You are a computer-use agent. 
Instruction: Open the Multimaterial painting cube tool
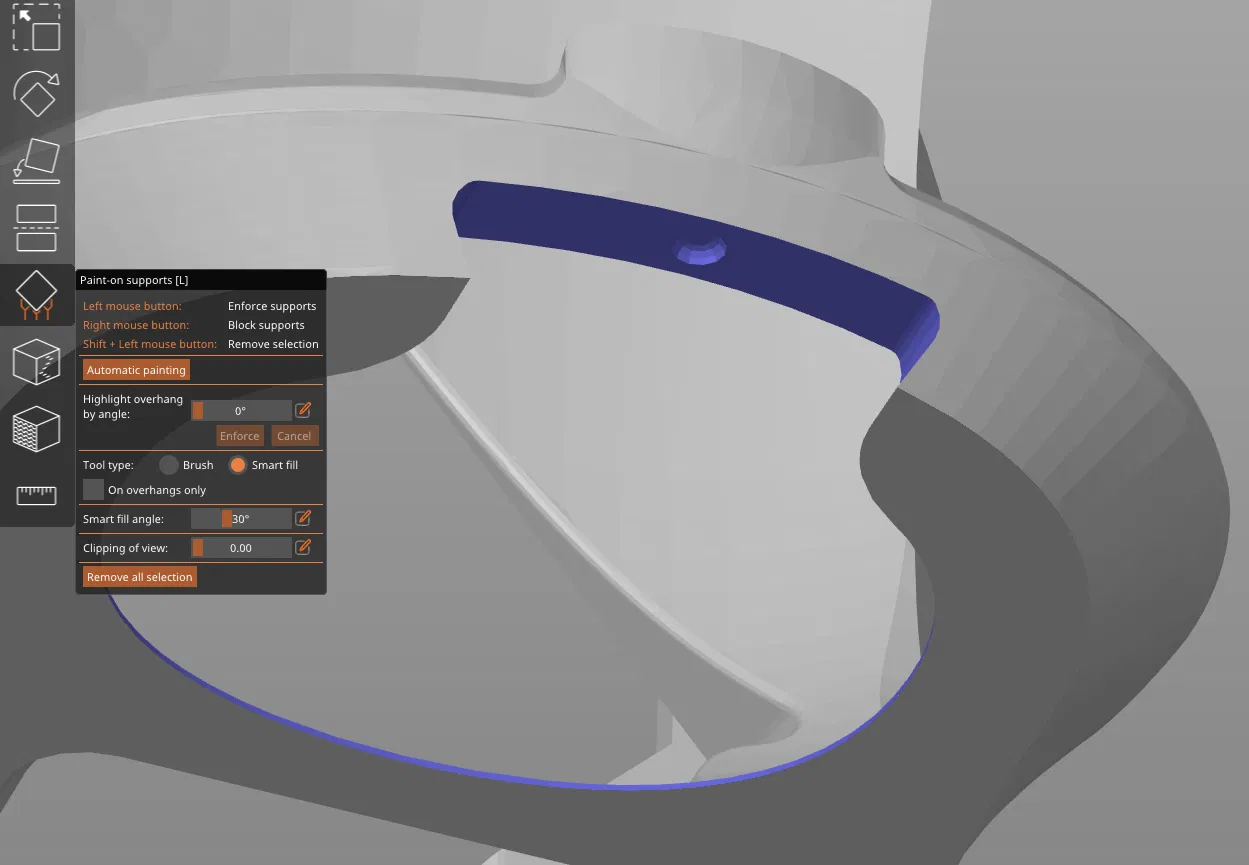pyautogui.click(x=37, y=429)
